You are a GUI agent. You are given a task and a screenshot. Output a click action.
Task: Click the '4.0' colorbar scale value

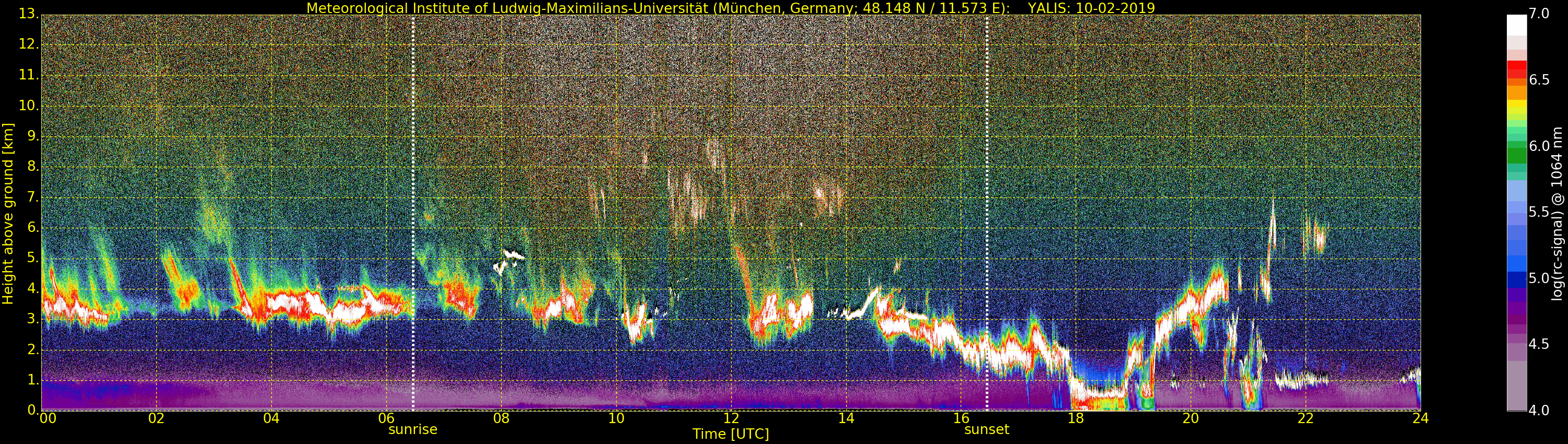1539,411
